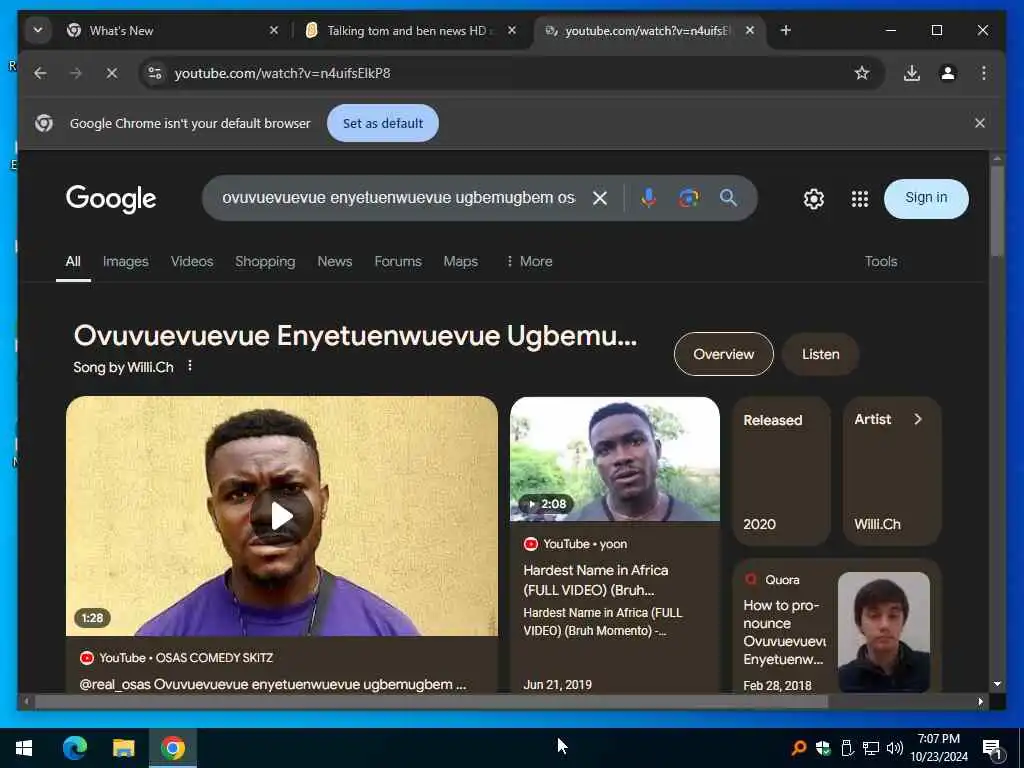
Task: Click the vertical scrollbar down arrow
Action: click(997, 684)
